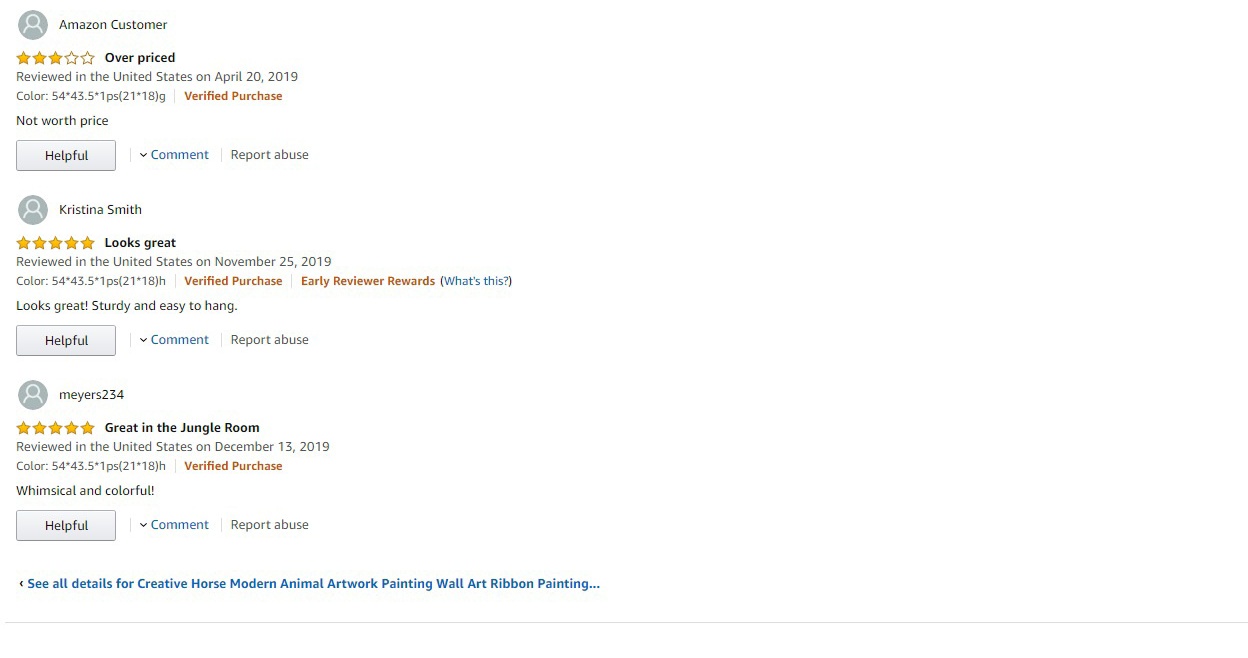
Task: Expand Comment on the Over priced review
Action: (174, 155)
